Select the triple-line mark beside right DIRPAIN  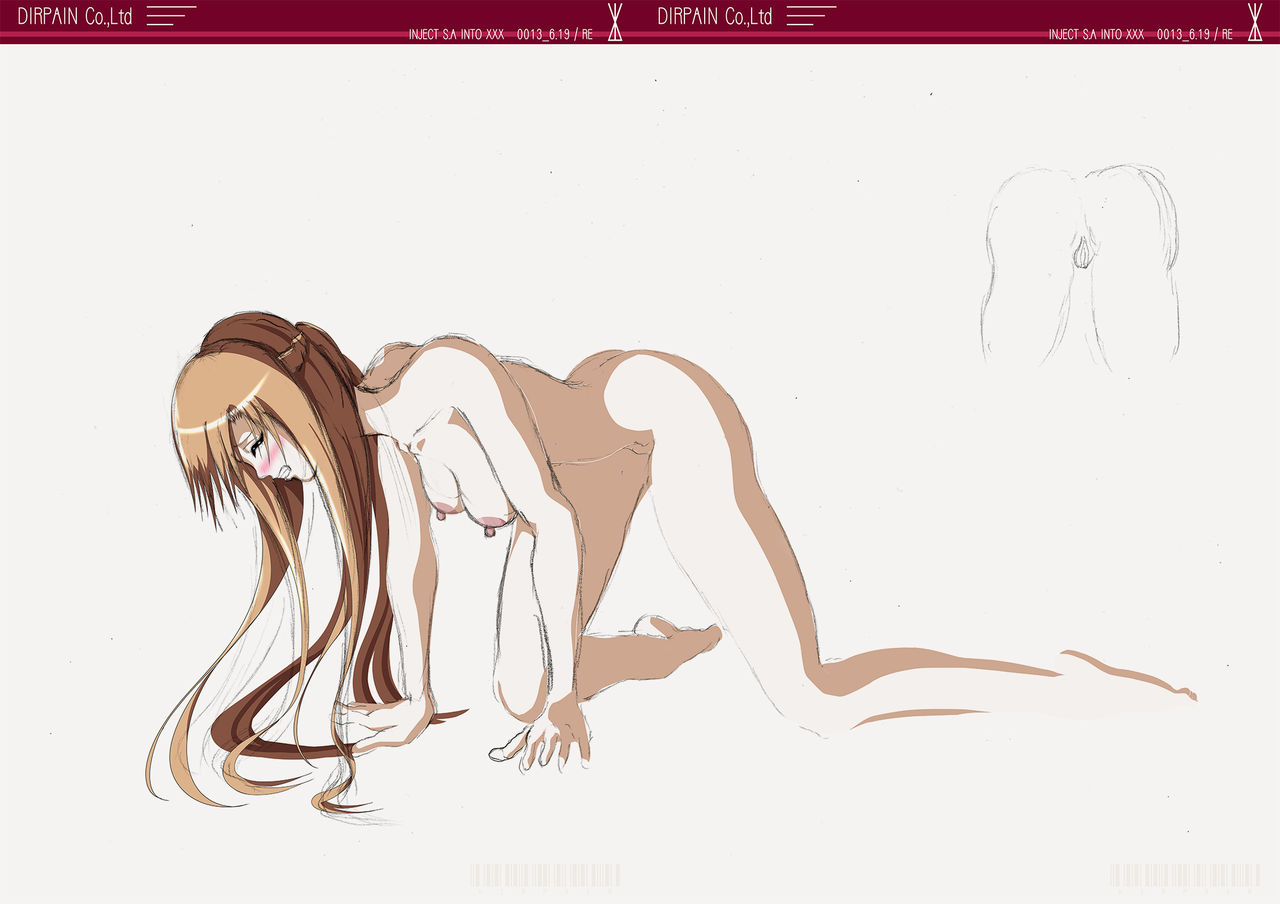point(810,16)
